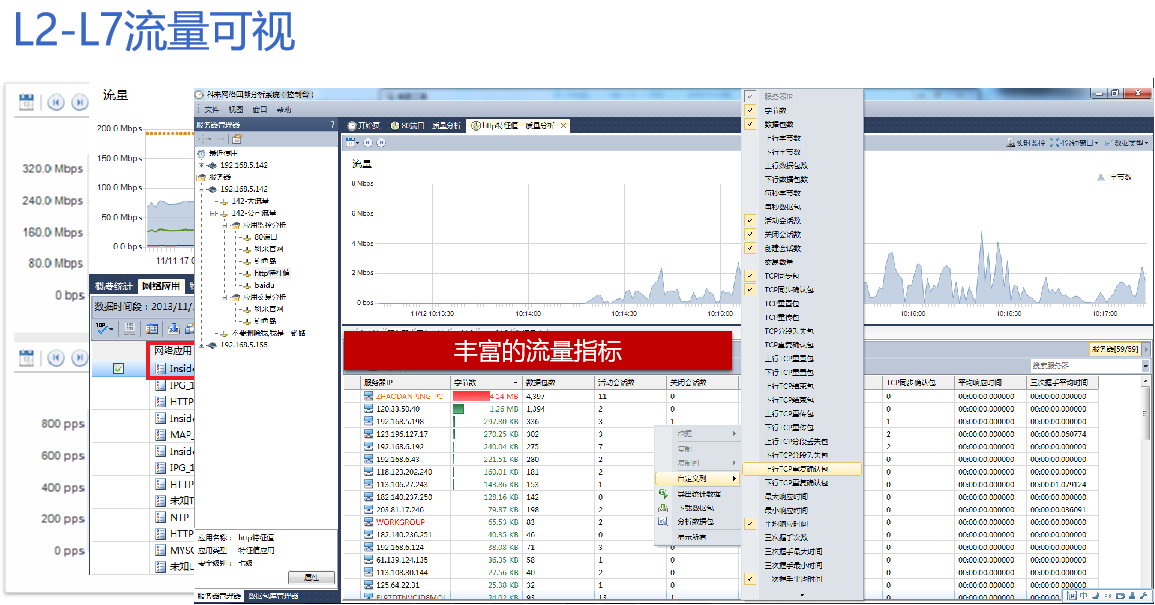Close the http特征值 流量分析 tab
The height and width of the screenshot is (605, 1155).
[564, 125]
